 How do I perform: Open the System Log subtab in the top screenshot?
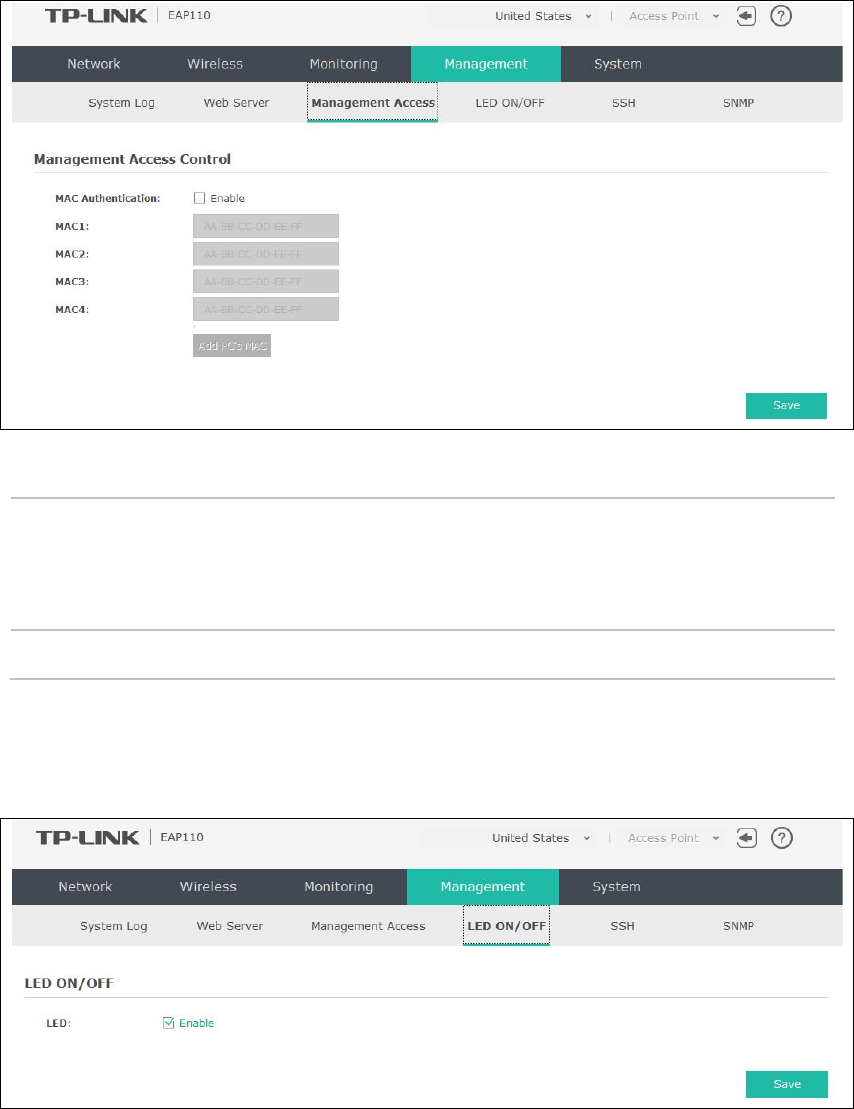click(121, 103)
